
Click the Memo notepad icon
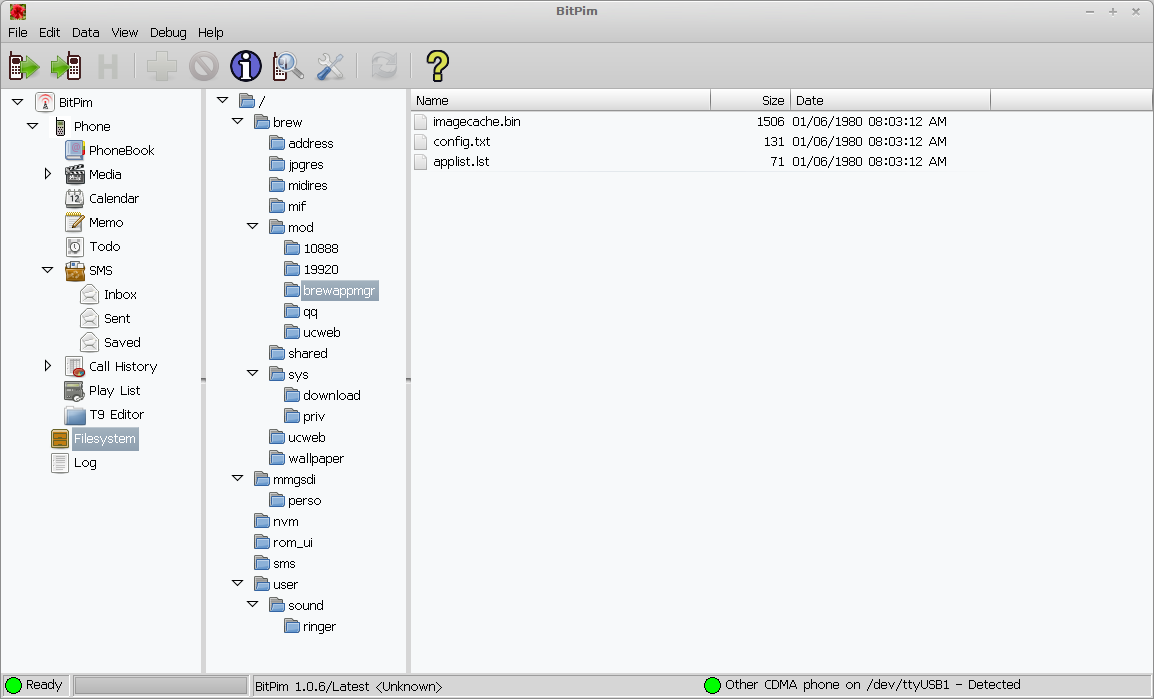click(74, 222)
